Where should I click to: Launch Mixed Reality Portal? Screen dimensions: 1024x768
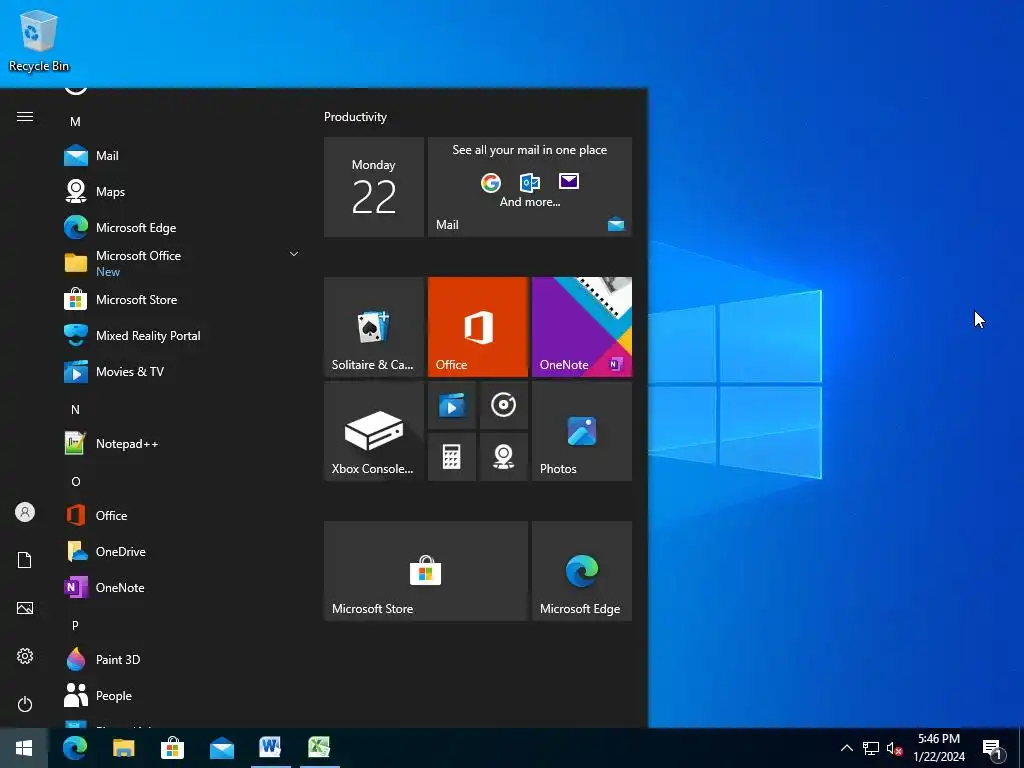click(183, 336)
